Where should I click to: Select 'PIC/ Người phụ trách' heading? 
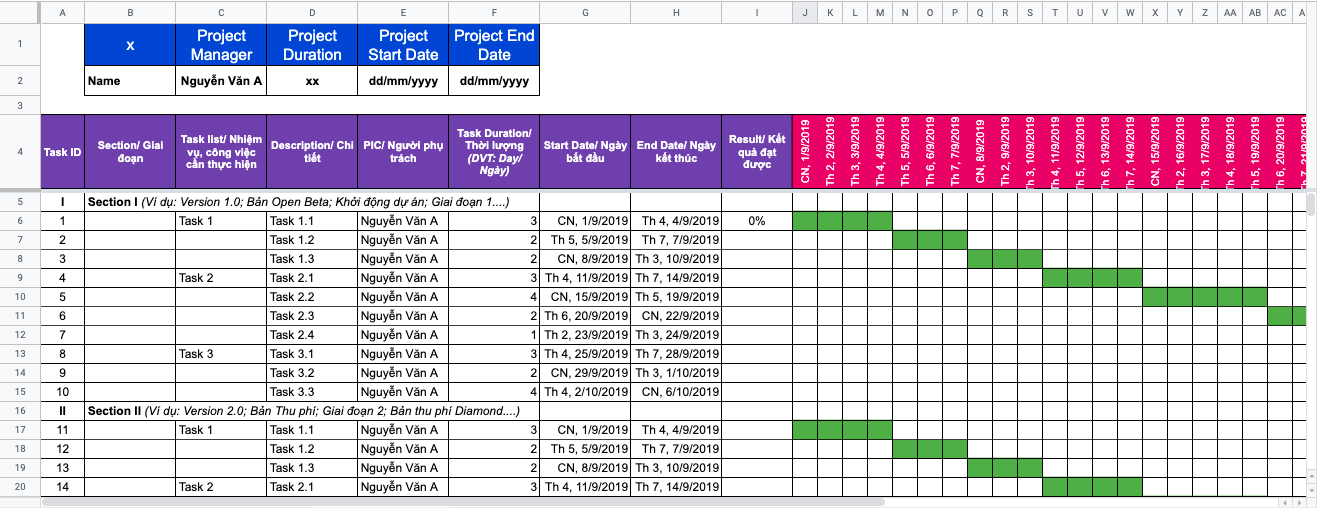click(403, 152)
